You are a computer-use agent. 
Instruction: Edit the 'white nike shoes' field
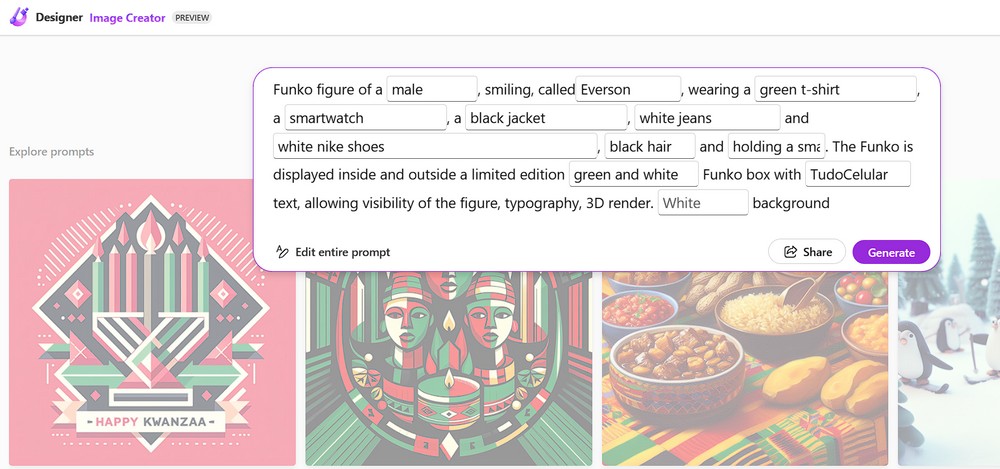[x=435, y=147]
